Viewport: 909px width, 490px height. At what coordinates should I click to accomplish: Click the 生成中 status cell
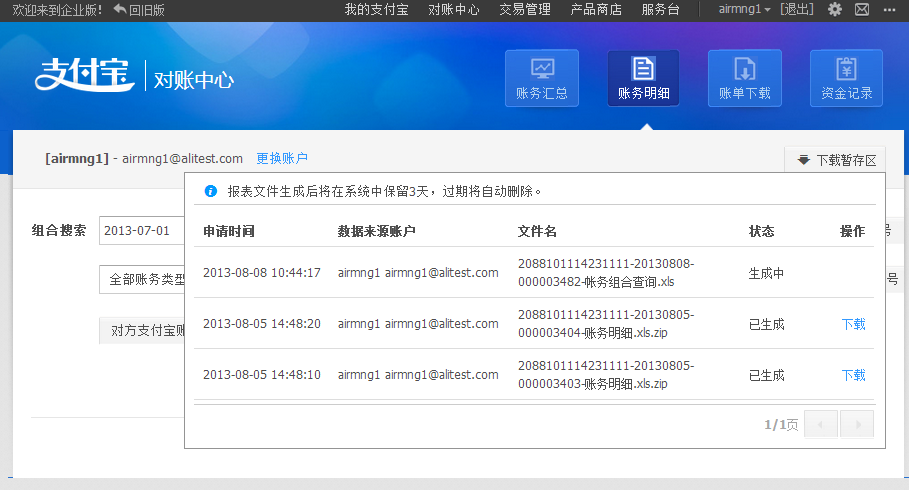(x=766, y=273)
